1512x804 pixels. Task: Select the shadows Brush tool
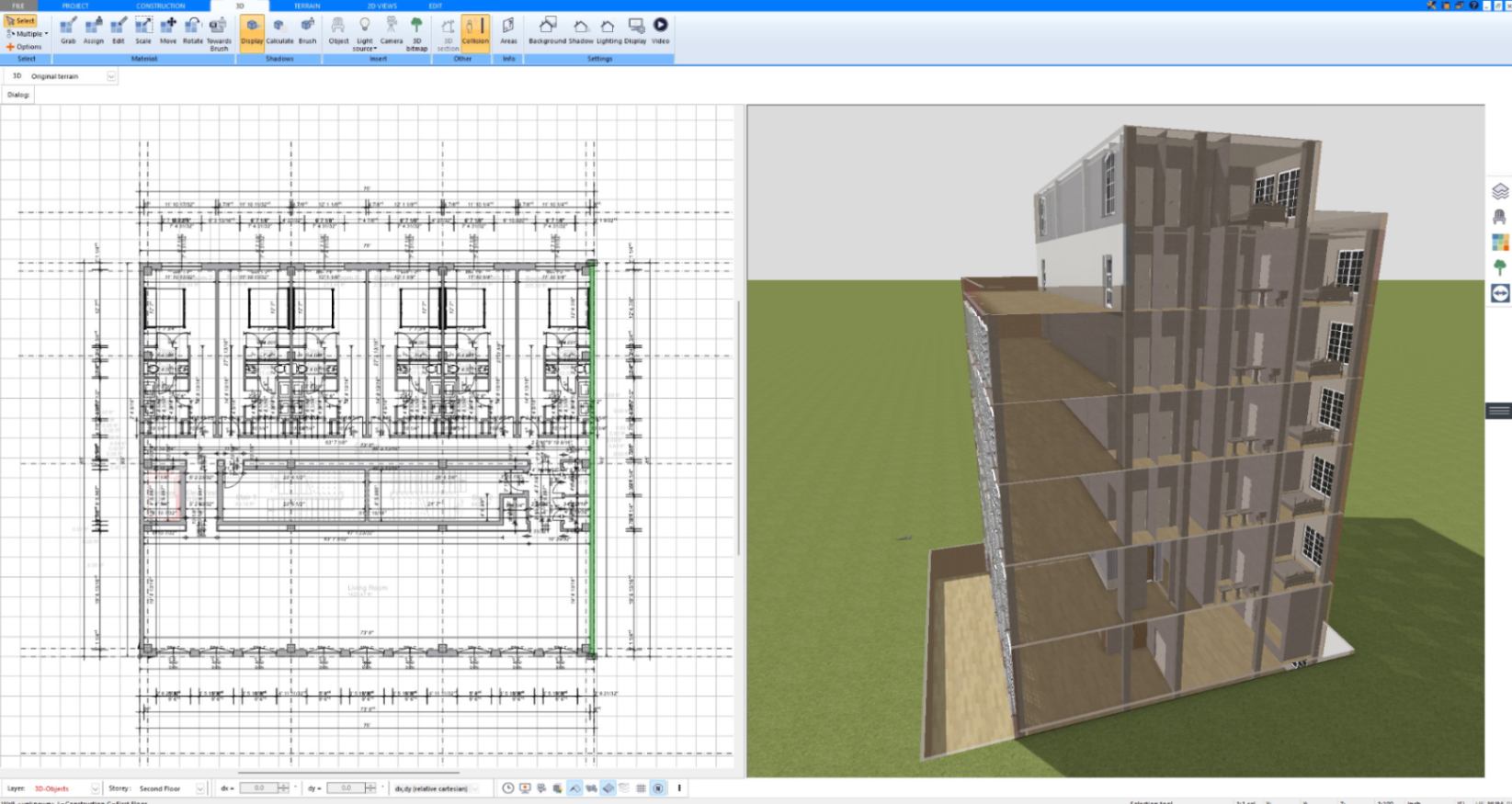point(307,30)
